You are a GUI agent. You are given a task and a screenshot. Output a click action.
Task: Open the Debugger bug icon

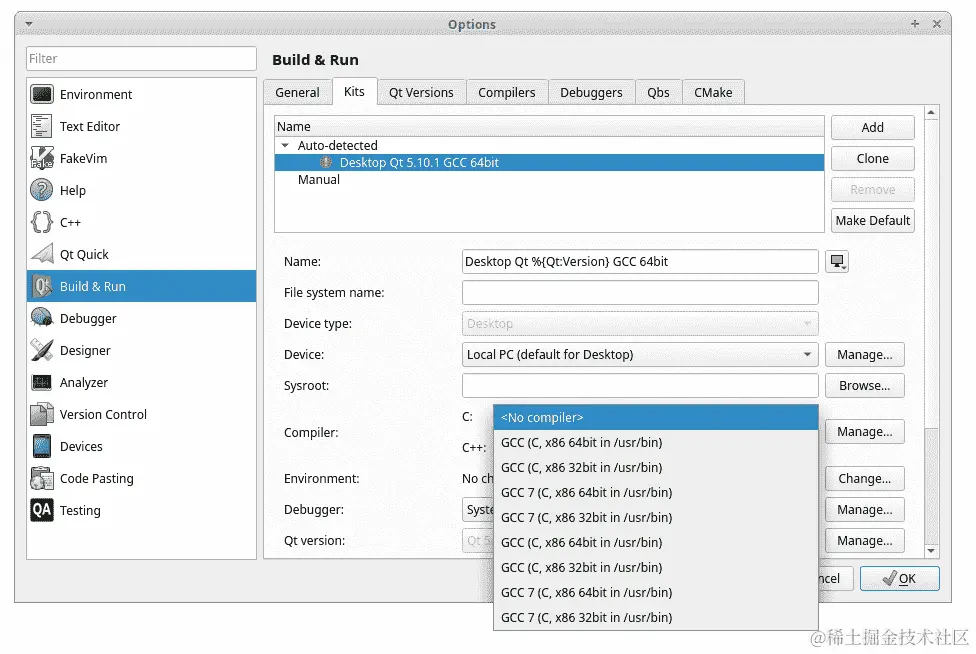[42, 318]
